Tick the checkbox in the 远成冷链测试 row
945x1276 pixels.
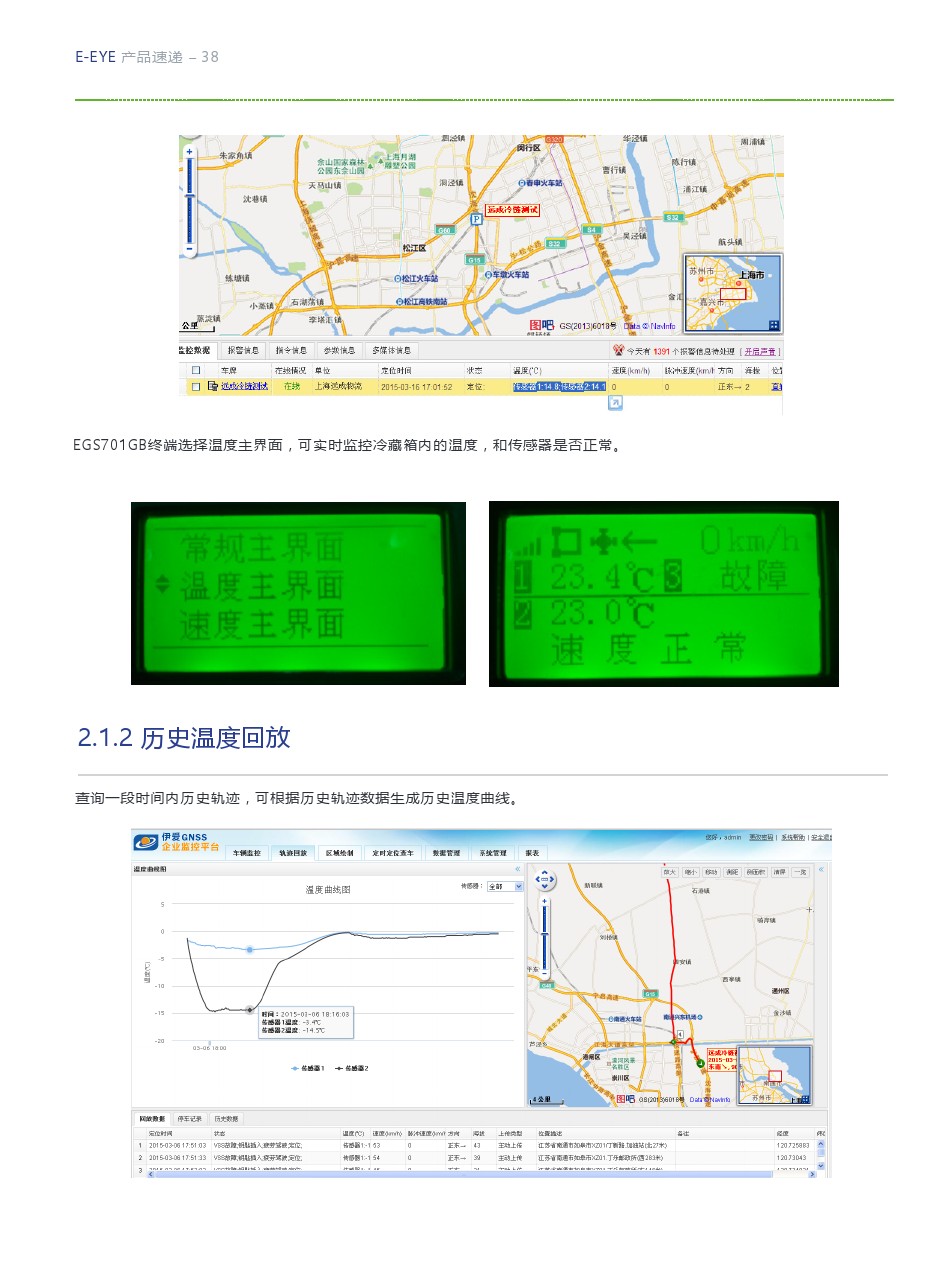pos(196,386)
